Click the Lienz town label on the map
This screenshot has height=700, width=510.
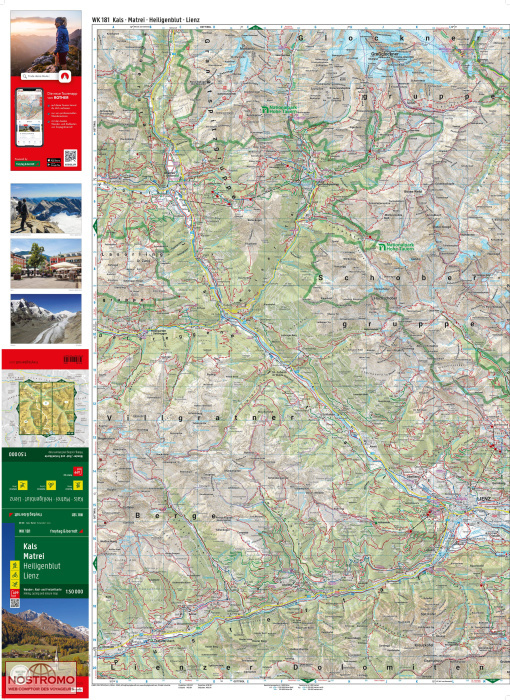484,499
